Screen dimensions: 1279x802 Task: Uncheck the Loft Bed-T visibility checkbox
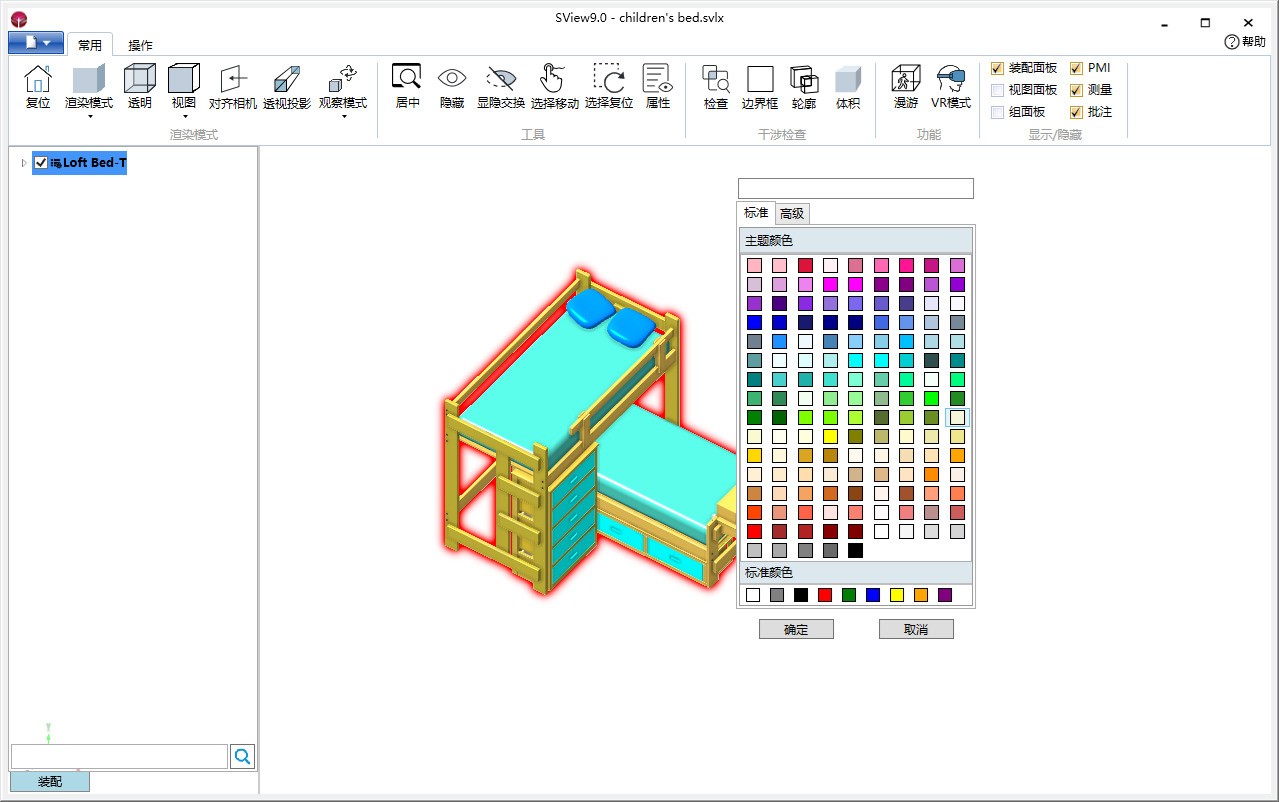click(41, 162)
